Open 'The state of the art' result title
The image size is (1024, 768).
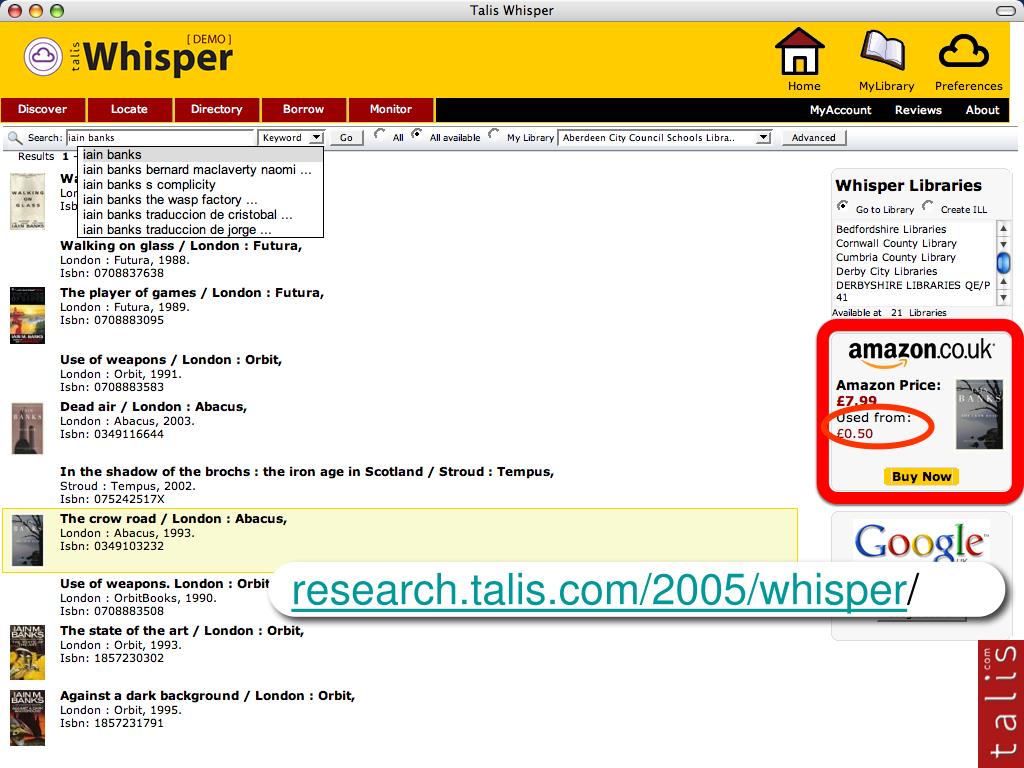click(x=182, y=630)
